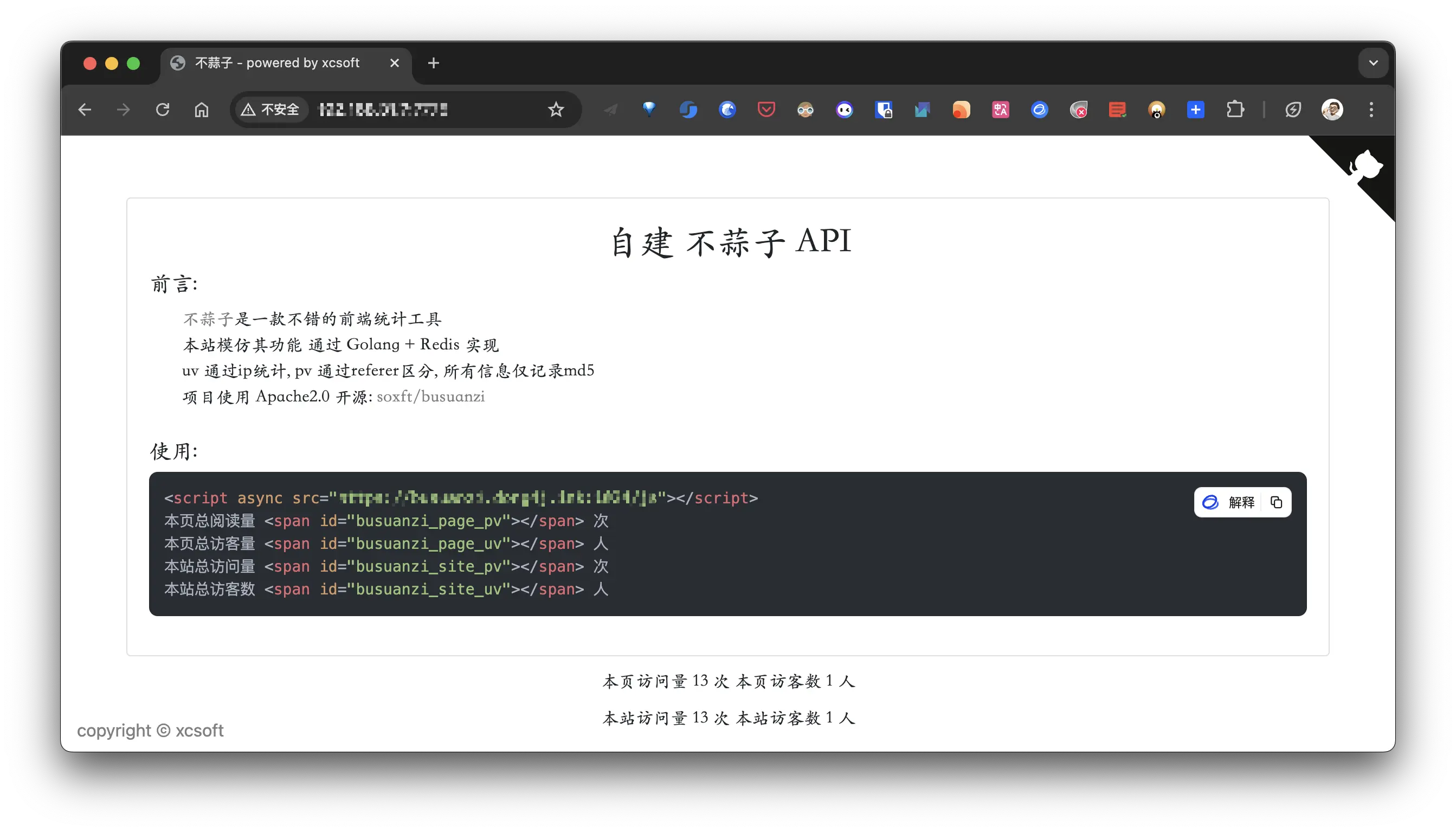
Task: Open the tab search chevron
Action: tap(1374, 63)
